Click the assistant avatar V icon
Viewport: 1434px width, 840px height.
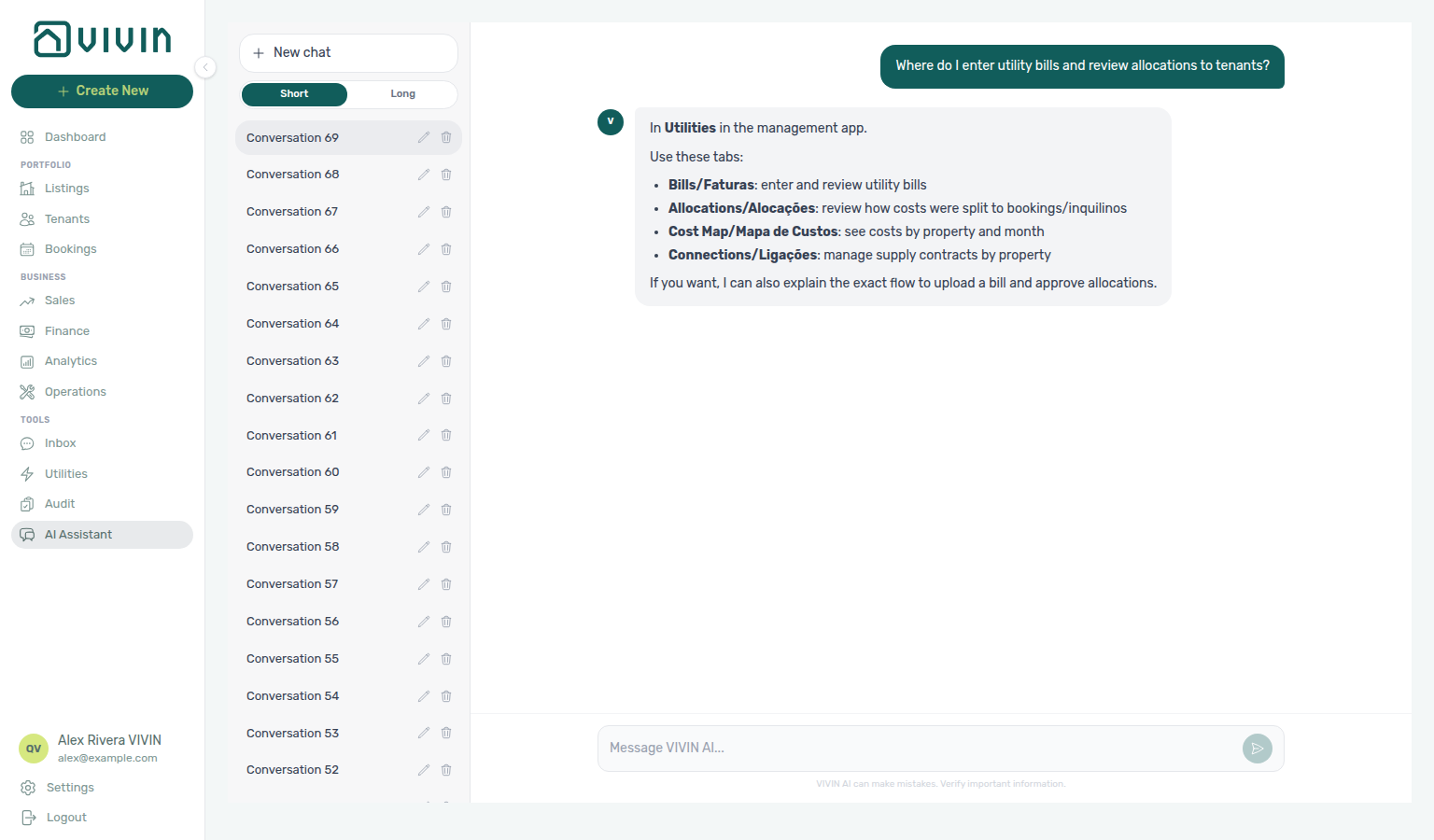click(x=611, y=122)
